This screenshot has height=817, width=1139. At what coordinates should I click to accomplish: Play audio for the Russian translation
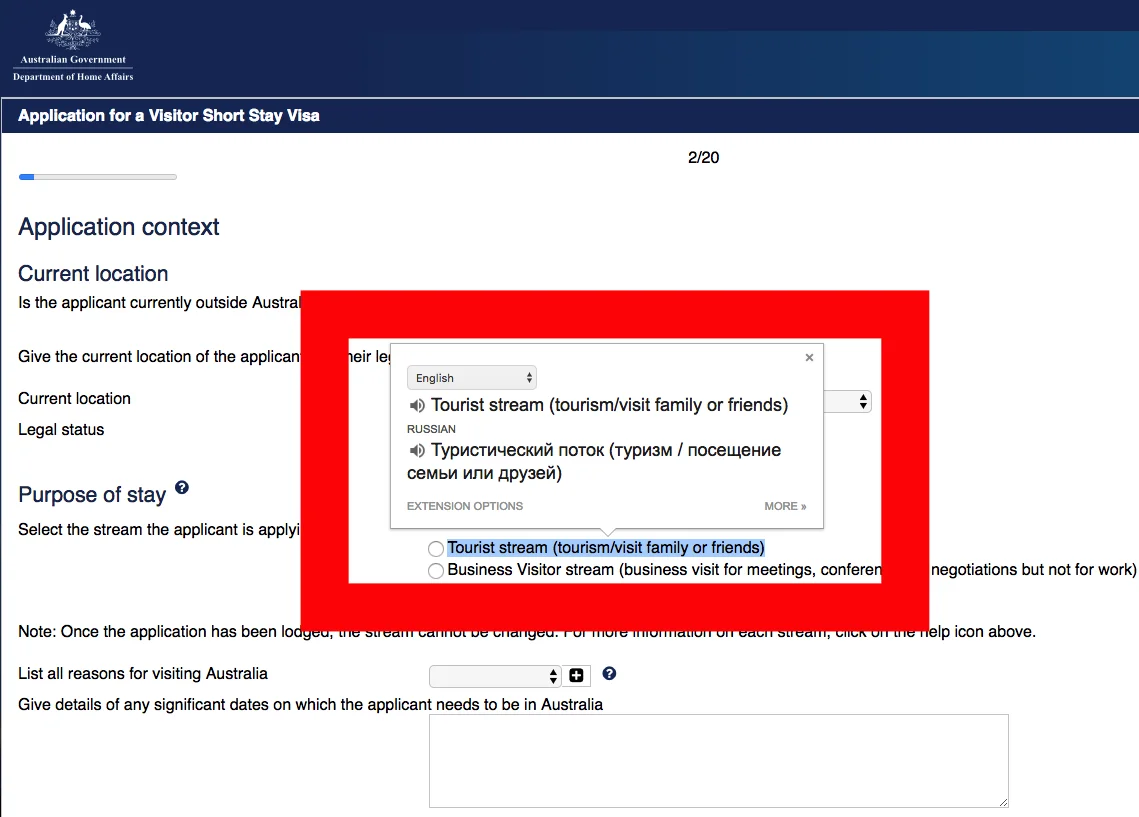tap(417, 451)
